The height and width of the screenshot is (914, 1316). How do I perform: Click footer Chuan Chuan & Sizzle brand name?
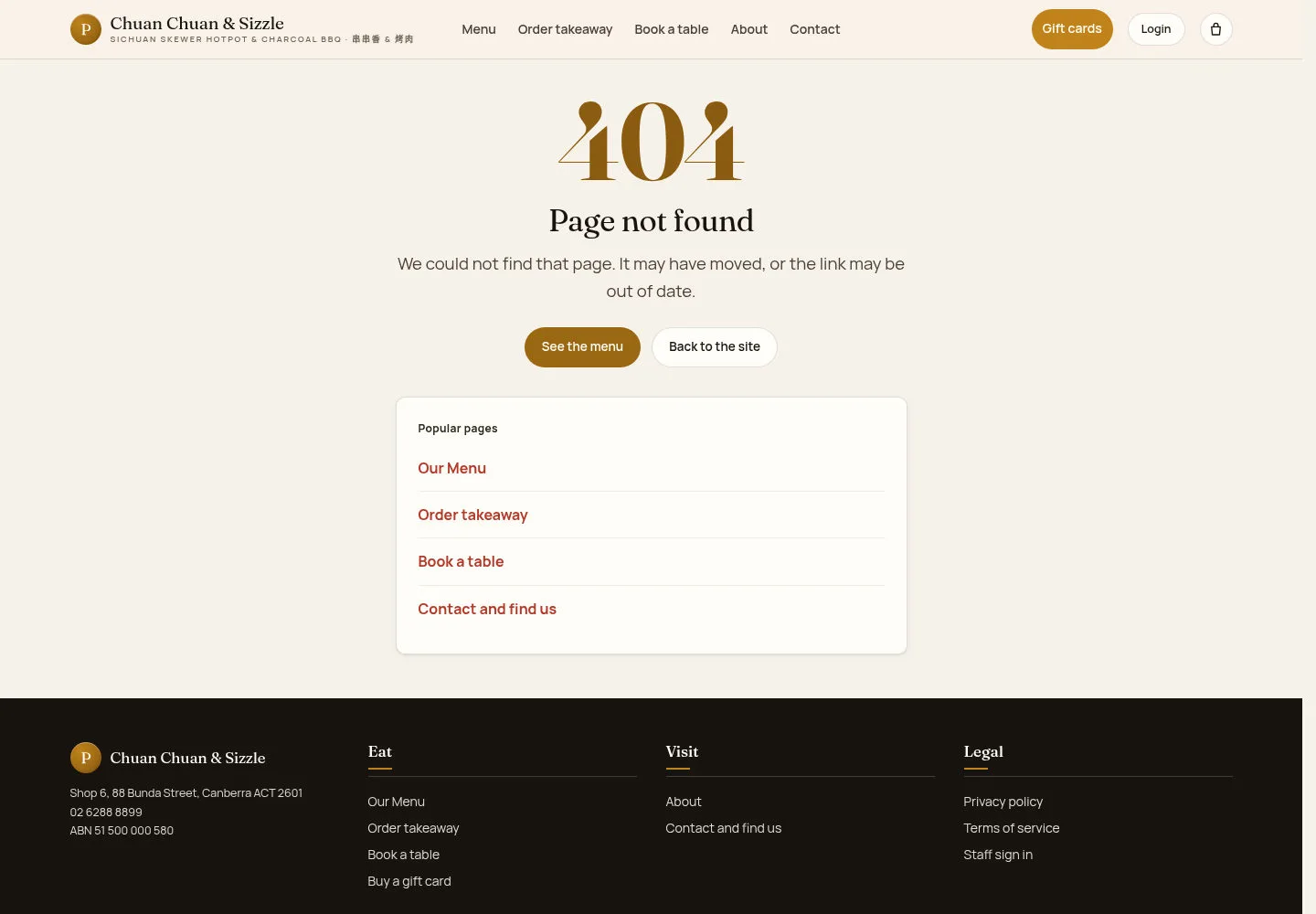coord(188,758)
